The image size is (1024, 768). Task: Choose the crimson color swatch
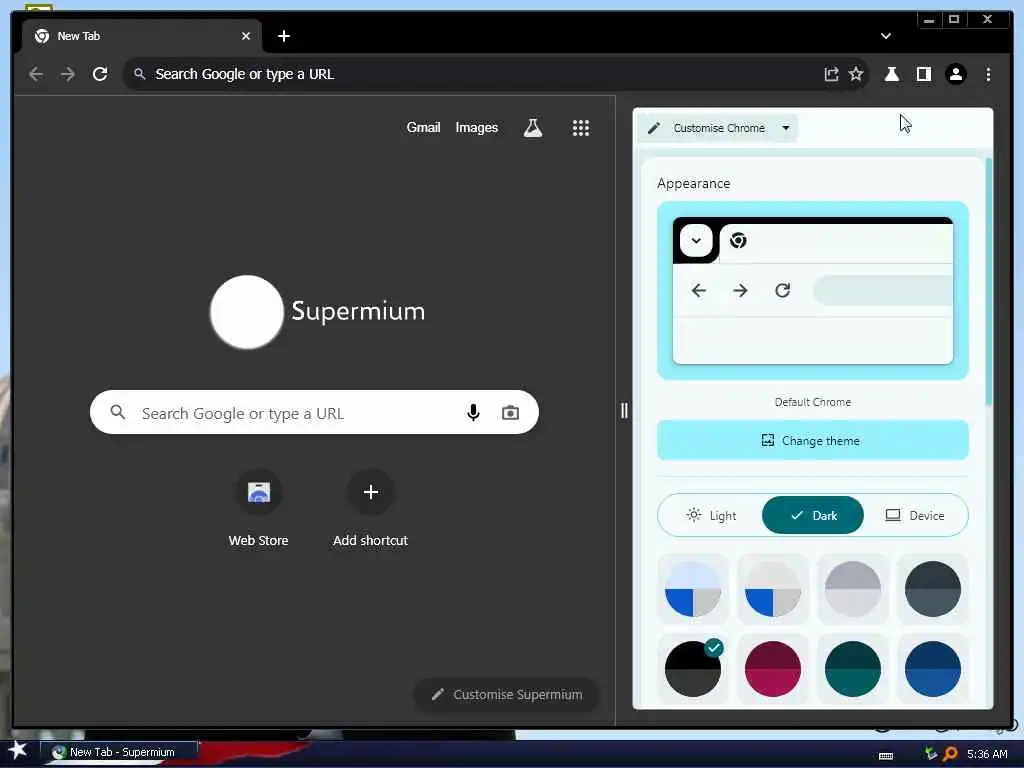[x=773, y=669]
